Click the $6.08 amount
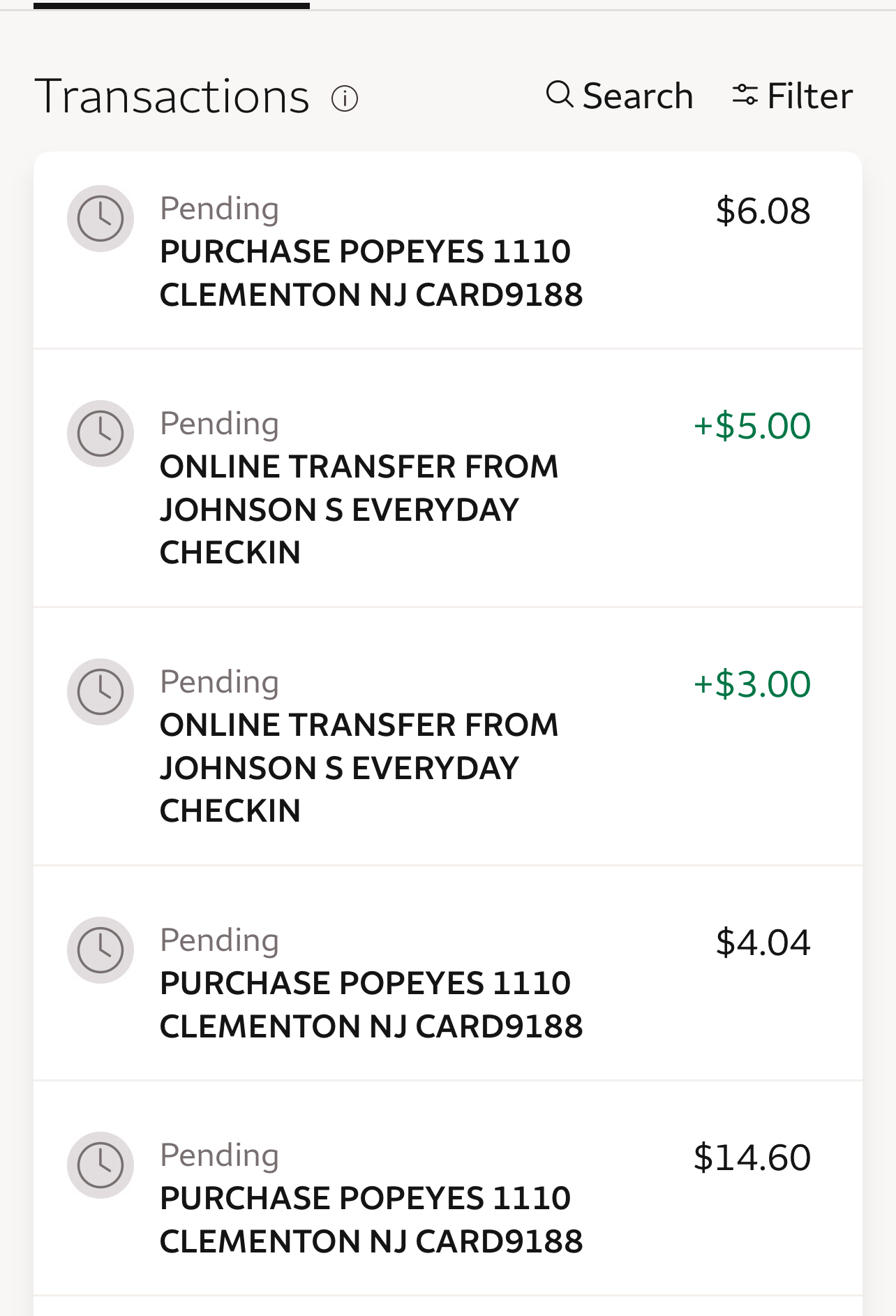Image resolution: width=896 pixels, height=1316 pixels. click(763, 211)
